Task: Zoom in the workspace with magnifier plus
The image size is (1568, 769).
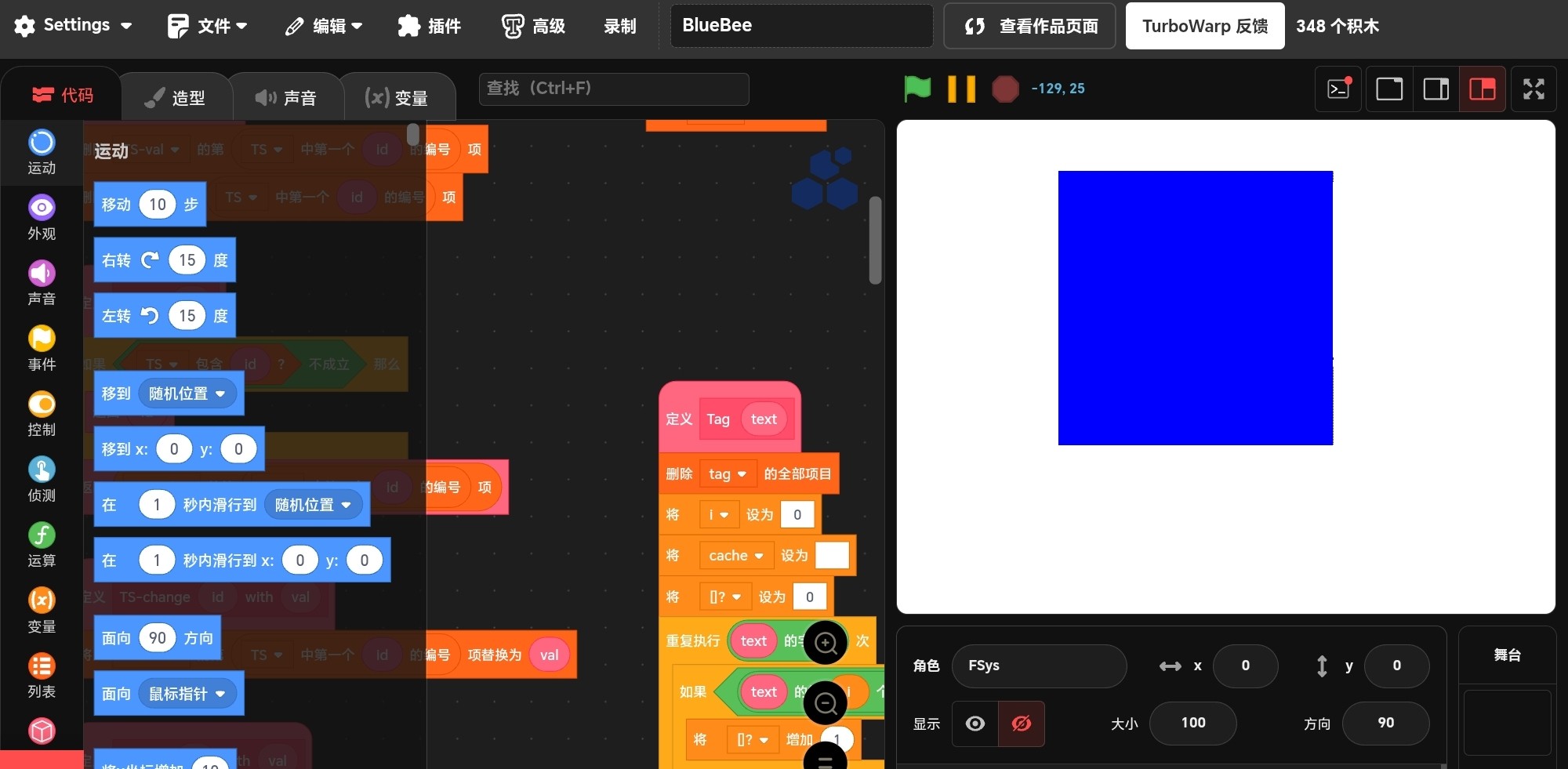Action: point(826,643)
